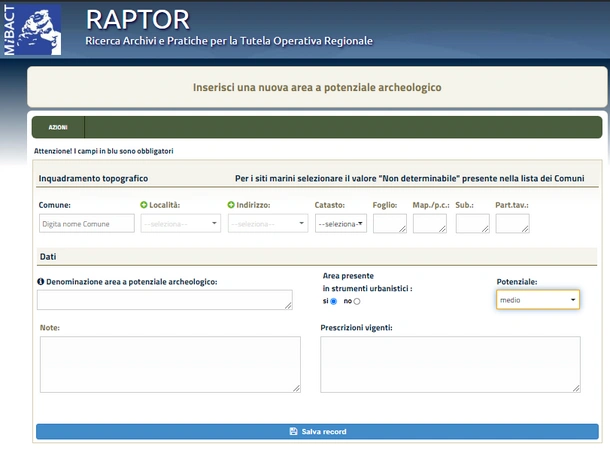This screenshot has height=450, width=610.
Task: Focus the Comune text field
Action: (x=86, y=224)
